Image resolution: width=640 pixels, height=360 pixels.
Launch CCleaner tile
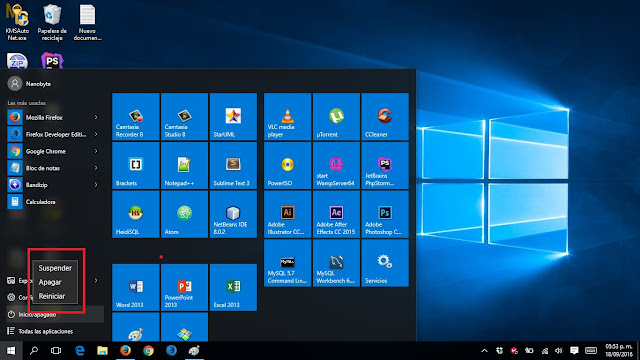pyautogui.click(x=385, y=116)
